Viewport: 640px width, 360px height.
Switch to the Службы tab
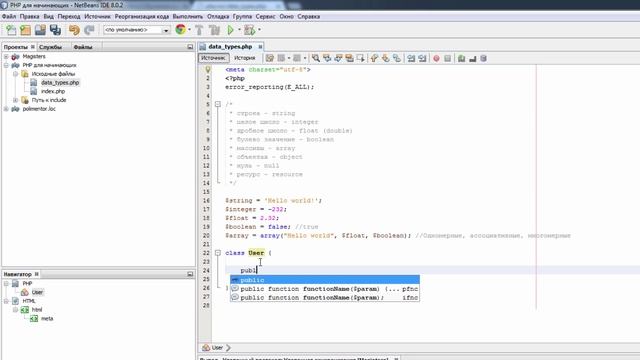(x=51, y=47)
